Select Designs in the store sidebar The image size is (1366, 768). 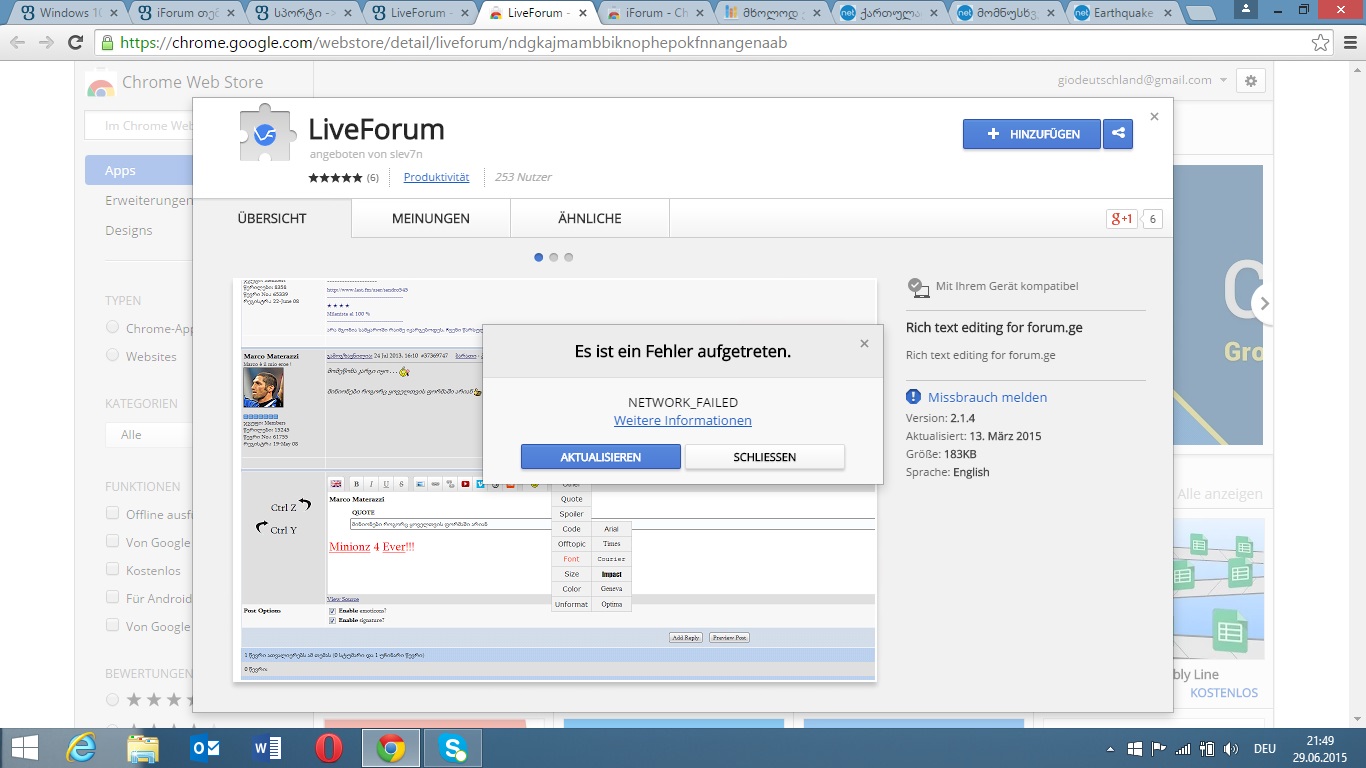click(x=129, y=230)
